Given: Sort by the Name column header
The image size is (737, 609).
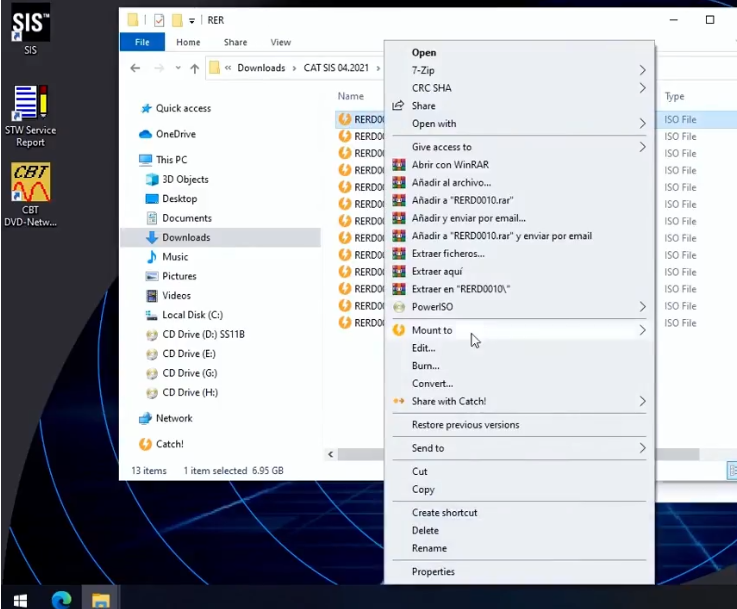Looking at the screenshot, I should point(351,96).
